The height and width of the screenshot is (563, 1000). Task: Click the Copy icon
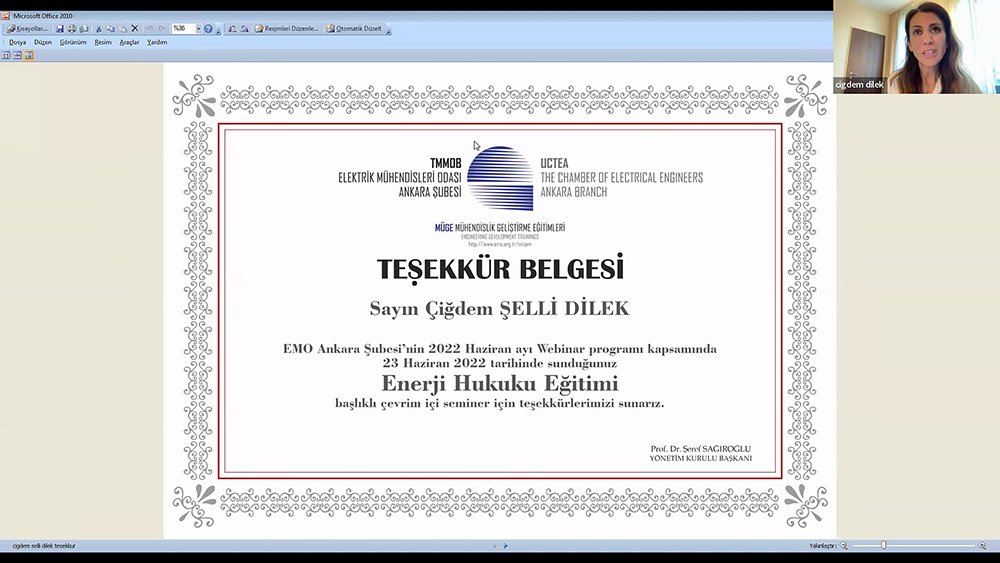111,29
